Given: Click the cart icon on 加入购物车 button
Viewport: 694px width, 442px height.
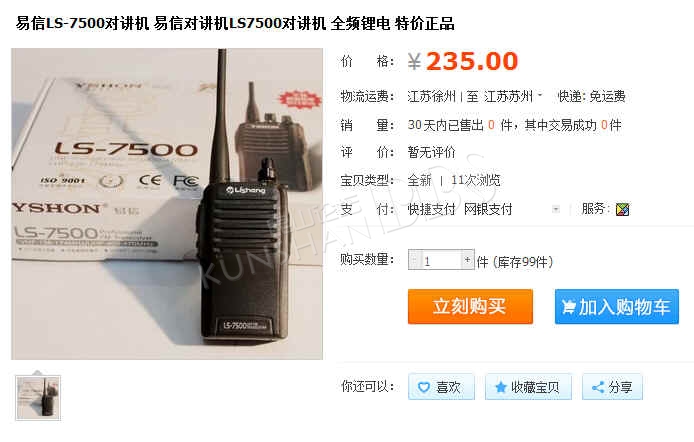Looking at the screenshot, I should pyautogui.click(x=569, y=307).
